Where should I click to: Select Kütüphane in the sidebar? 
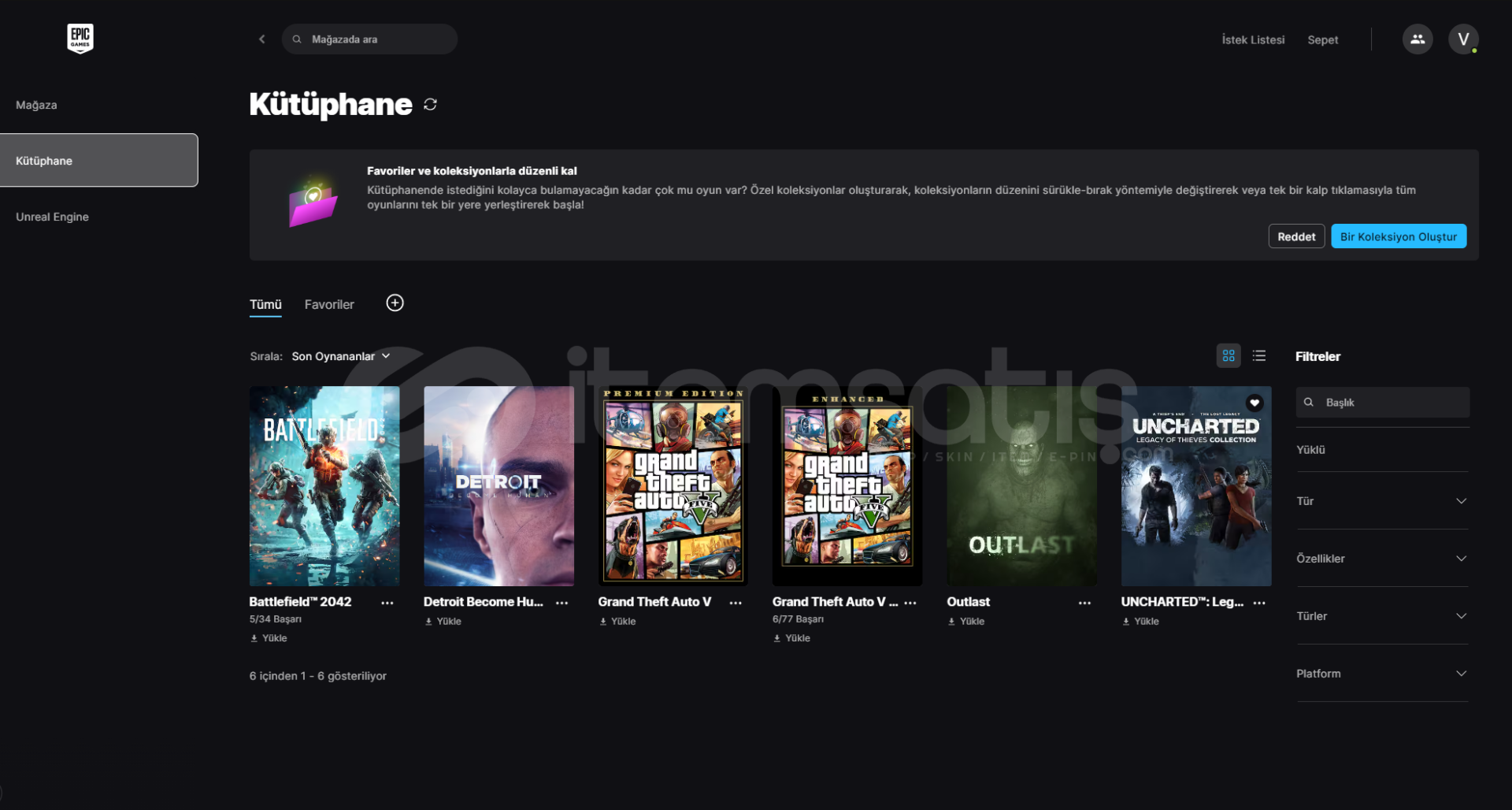tap(98, 160)
